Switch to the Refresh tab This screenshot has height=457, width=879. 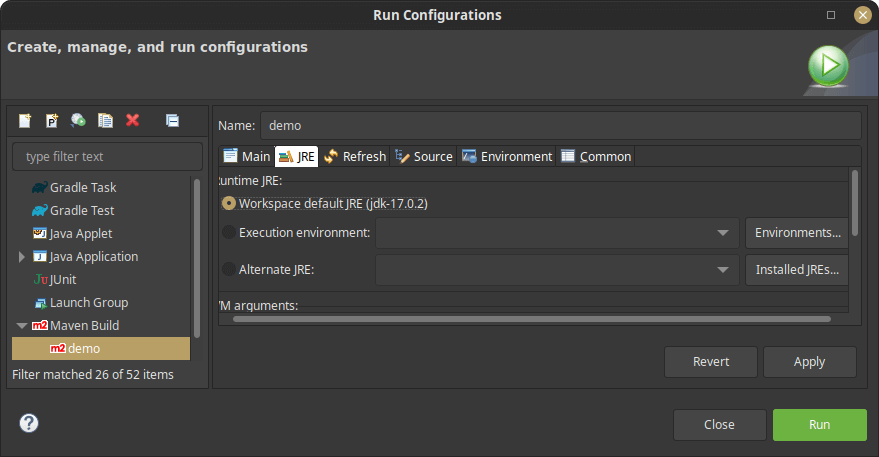(x=355, y=156)
